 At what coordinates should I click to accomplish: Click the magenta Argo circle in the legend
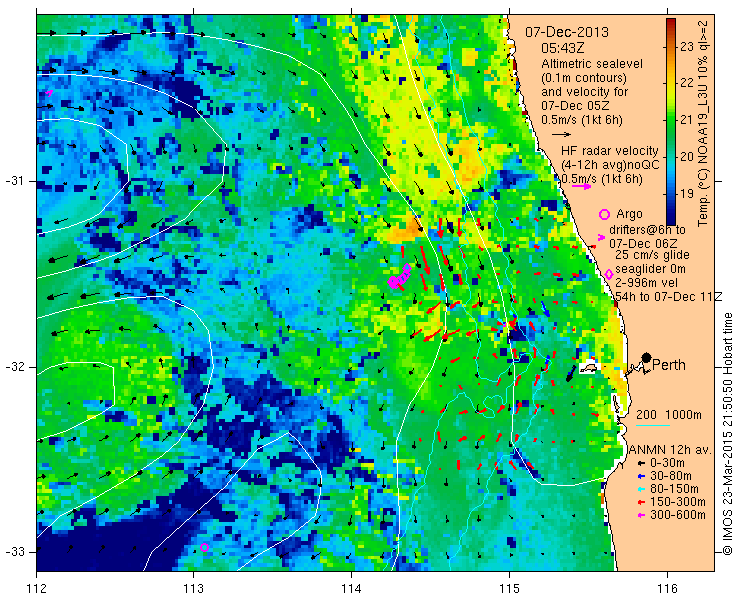point(604,214)
